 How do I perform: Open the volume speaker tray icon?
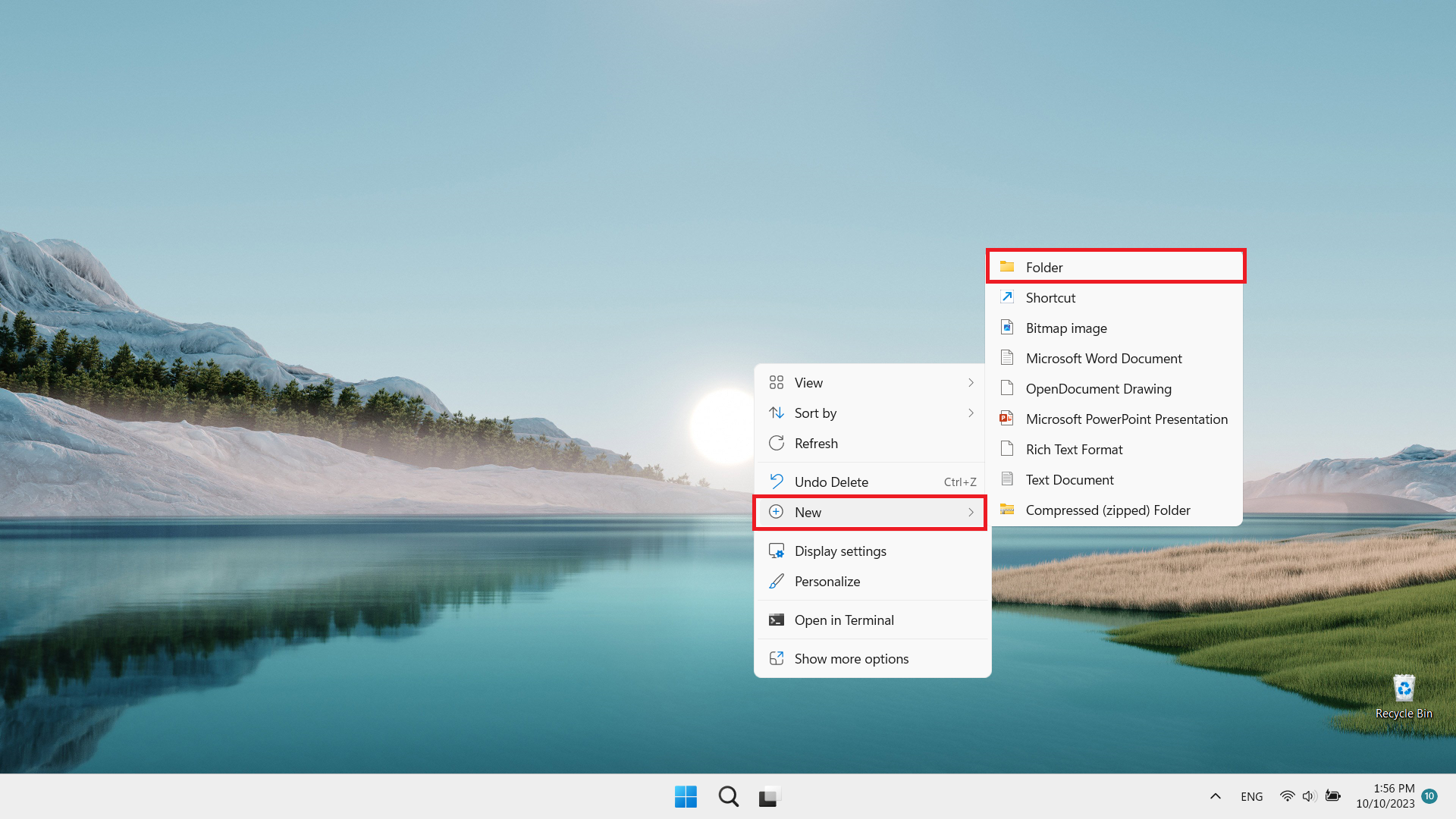coord(1310,796)
